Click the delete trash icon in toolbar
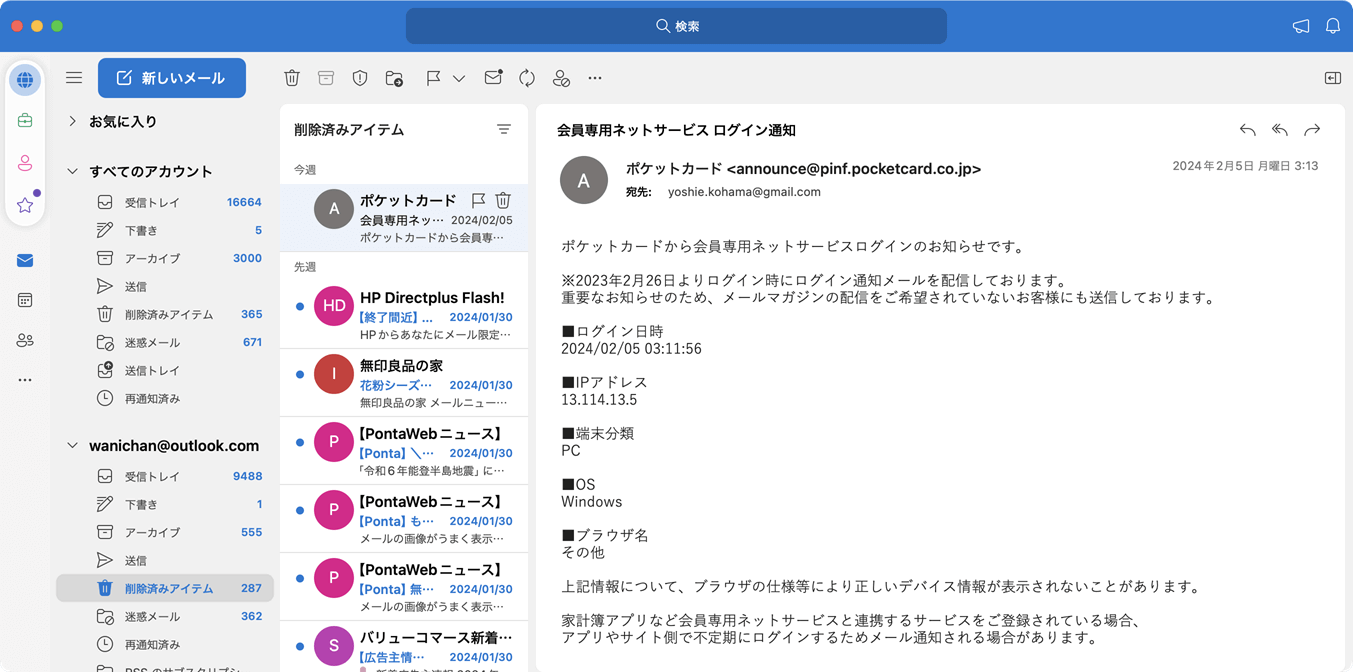The height and width of the screenshot is (672, 1353). [x=292, y=78]
